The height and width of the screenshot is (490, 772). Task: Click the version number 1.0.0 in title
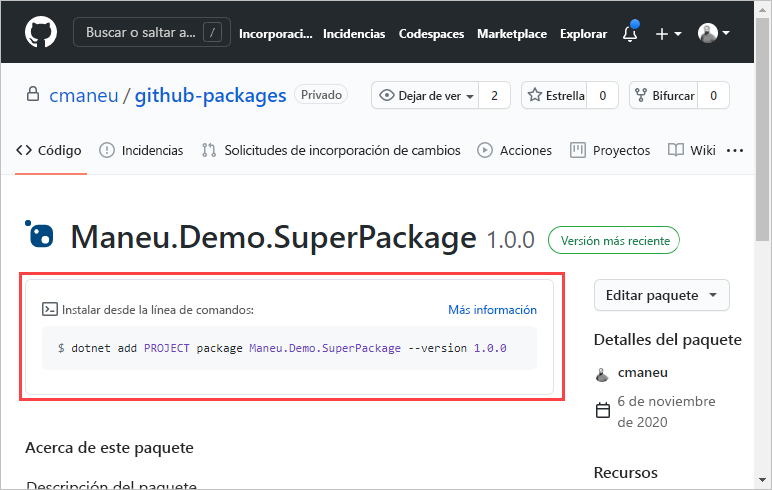pos(511,240)
